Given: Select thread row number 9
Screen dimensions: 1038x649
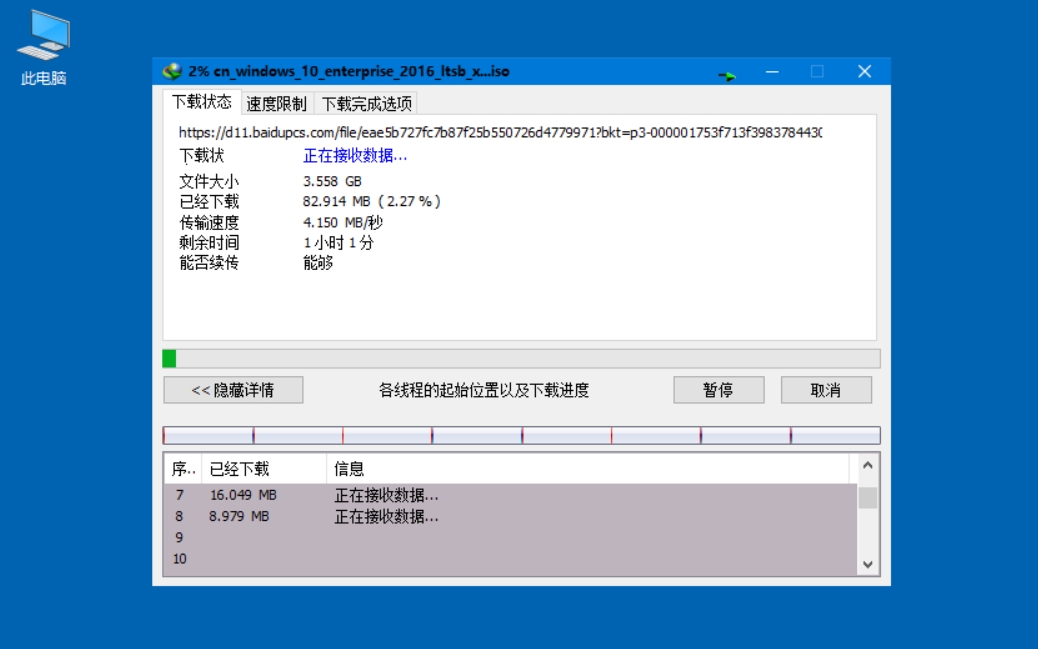Looking at the screenshot, I should tap(510, 538).
